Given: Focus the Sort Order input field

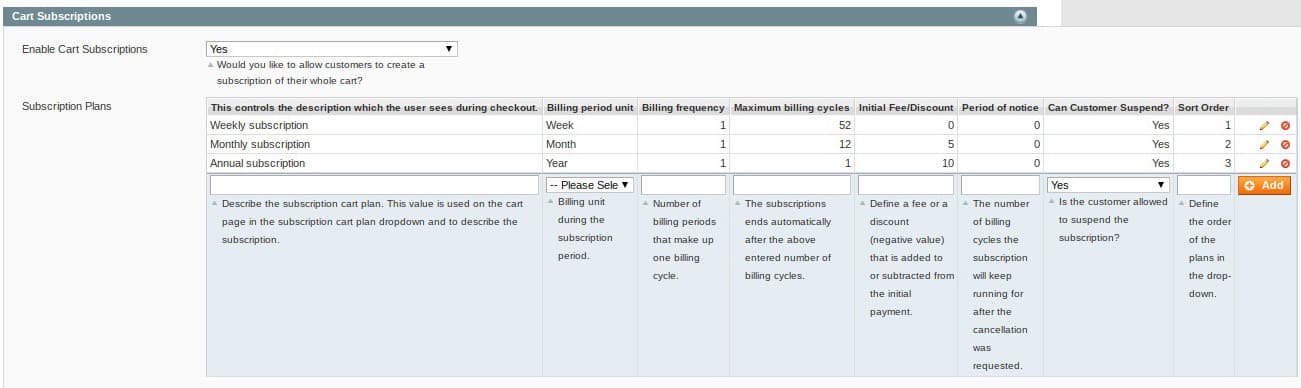Looking at the screenshot, I should pos(1203,185).
